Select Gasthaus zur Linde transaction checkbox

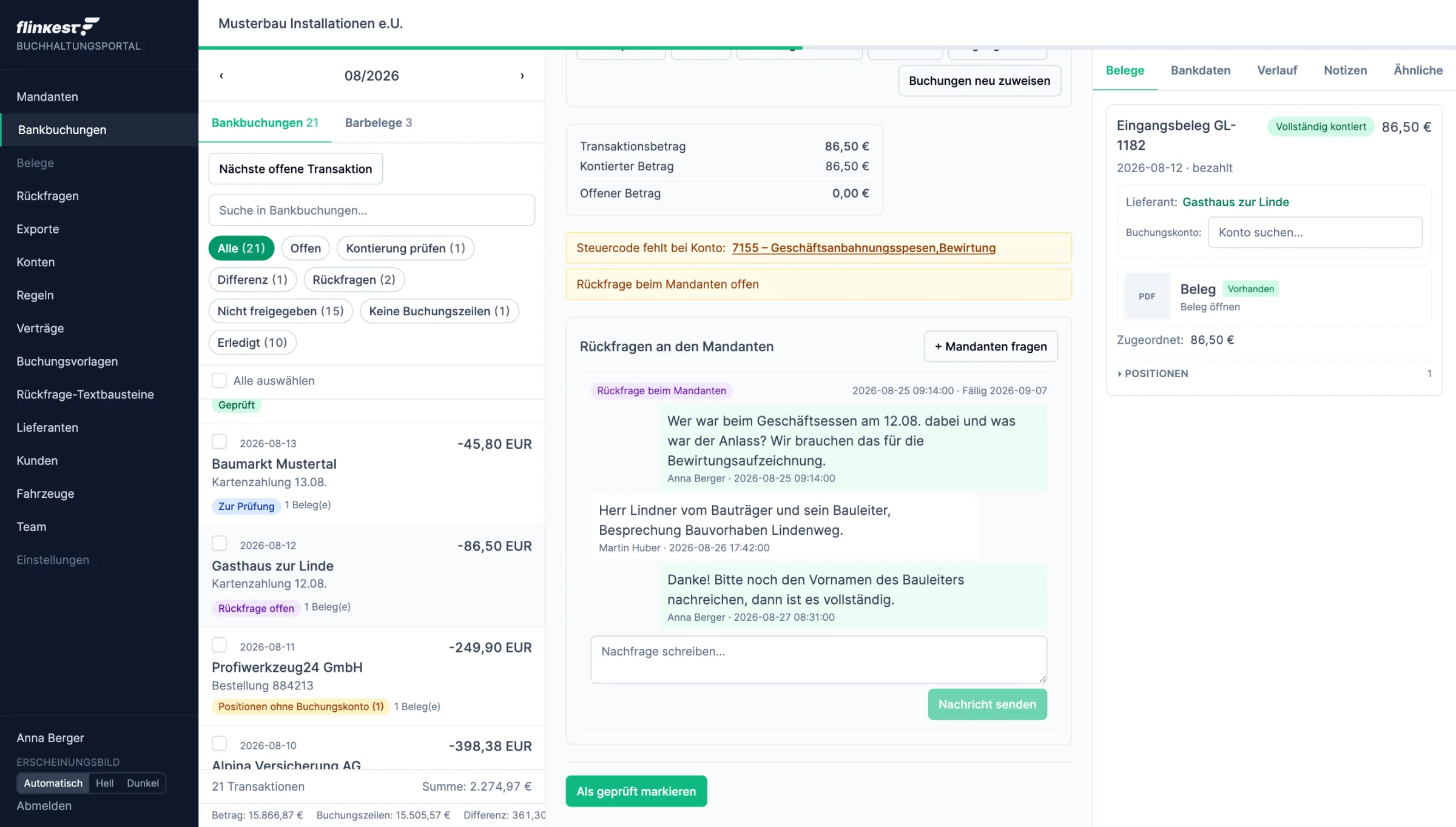tap(219, 543)
